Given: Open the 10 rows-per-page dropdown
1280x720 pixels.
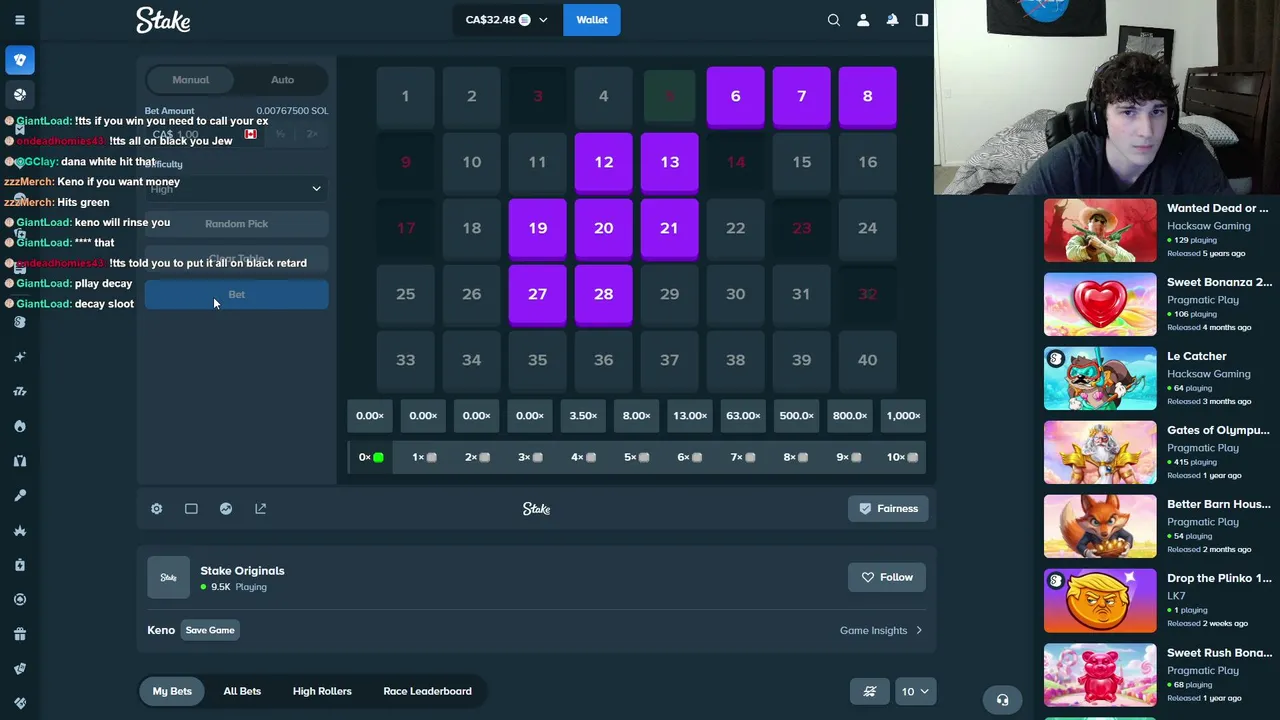Looking at the screenshot, I should [x=915, y=691].
